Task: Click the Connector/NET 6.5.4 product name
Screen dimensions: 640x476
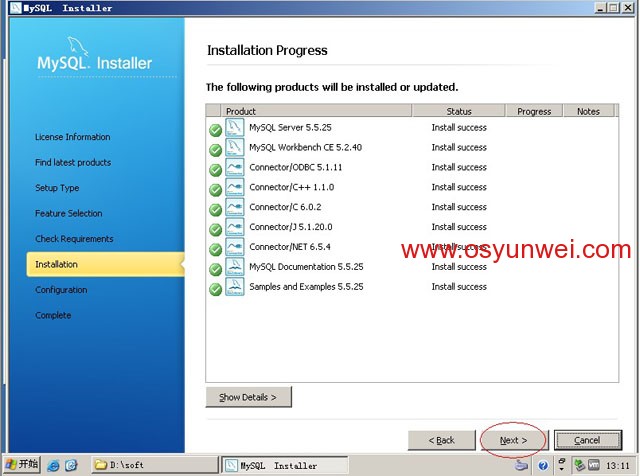Action: click(290, 247)
